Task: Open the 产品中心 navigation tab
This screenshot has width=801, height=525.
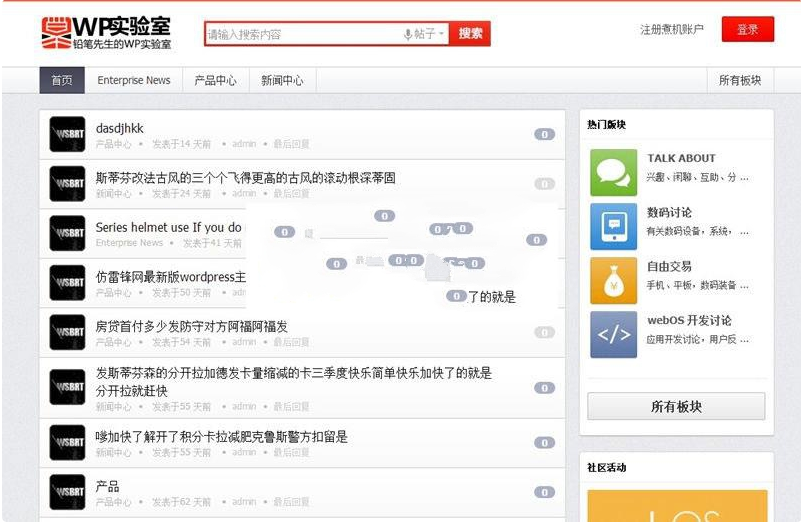Action: tap(216, 80)
